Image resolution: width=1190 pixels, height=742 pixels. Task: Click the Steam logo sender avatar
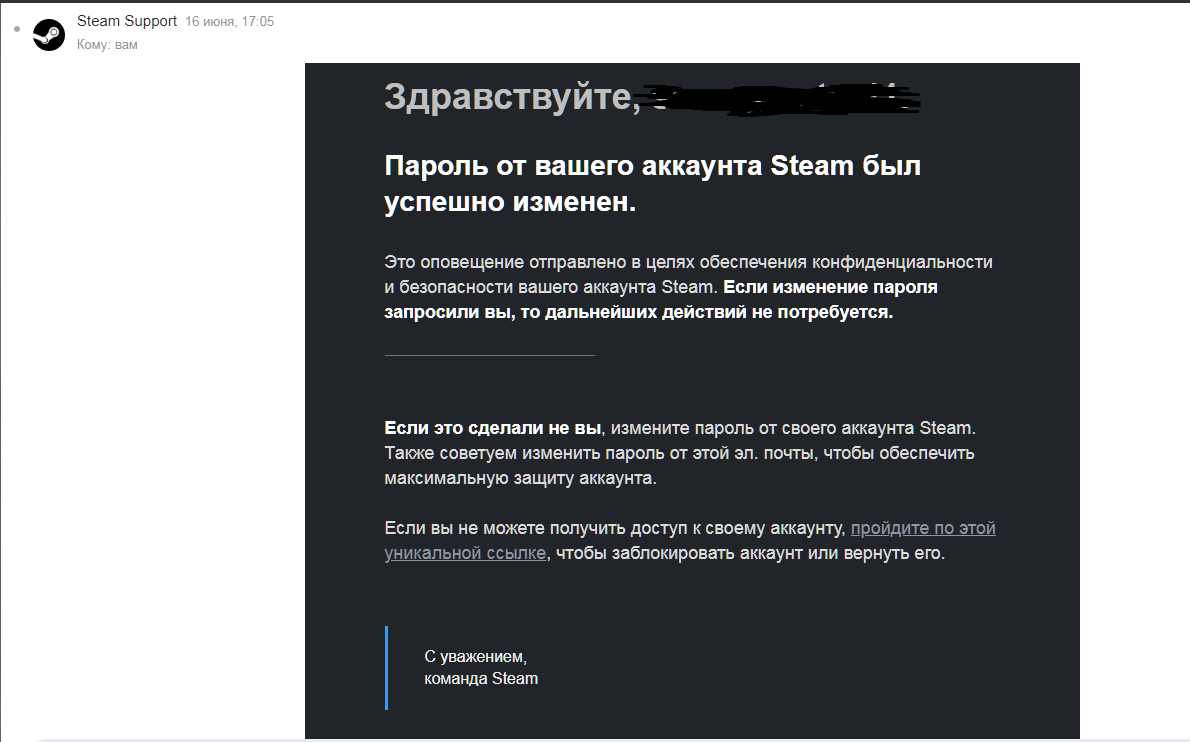click(49, 35)
